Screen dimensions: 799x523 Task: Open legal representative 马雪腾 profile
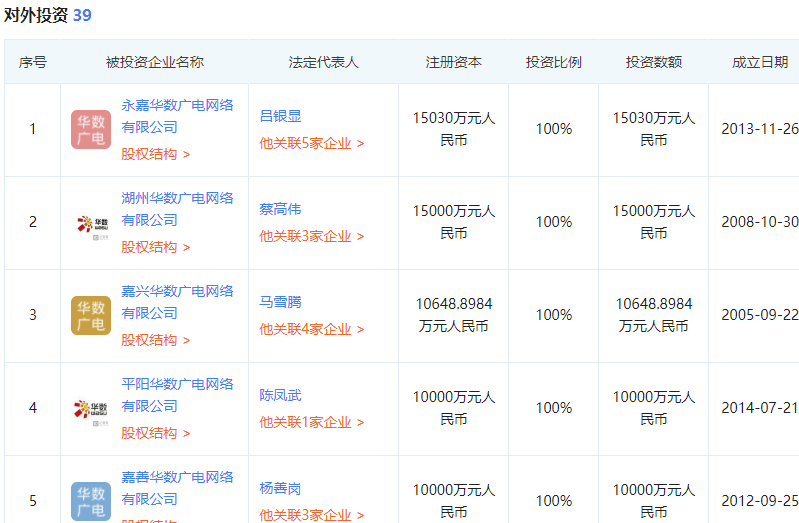[280, 302]
